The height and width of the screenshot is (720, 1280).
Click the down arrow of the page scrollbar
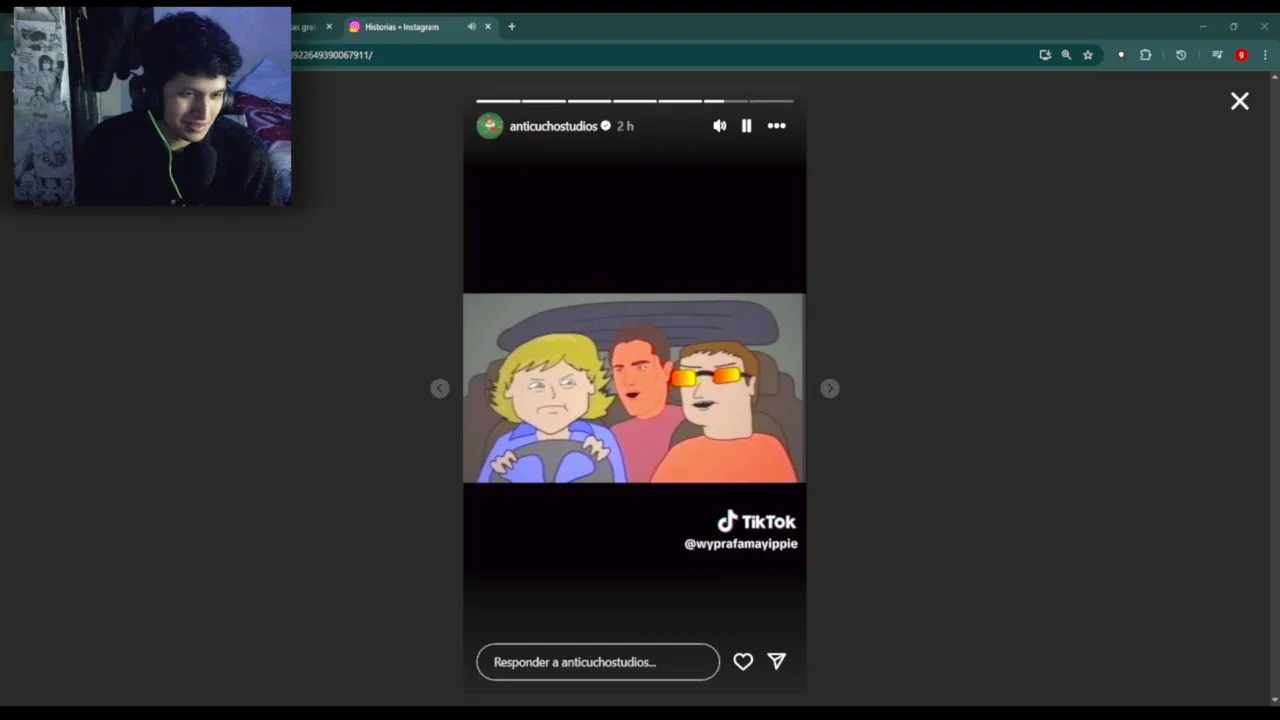(x=1273, y=700)
